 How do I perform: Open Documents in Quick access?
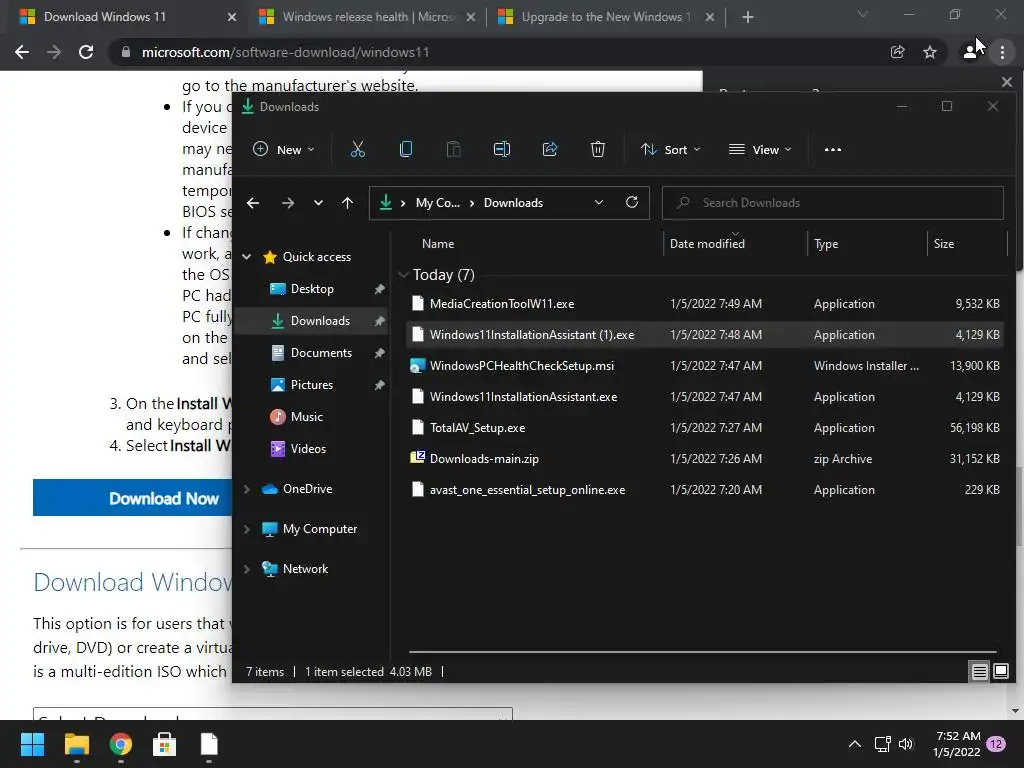click(x=321, y=353)
